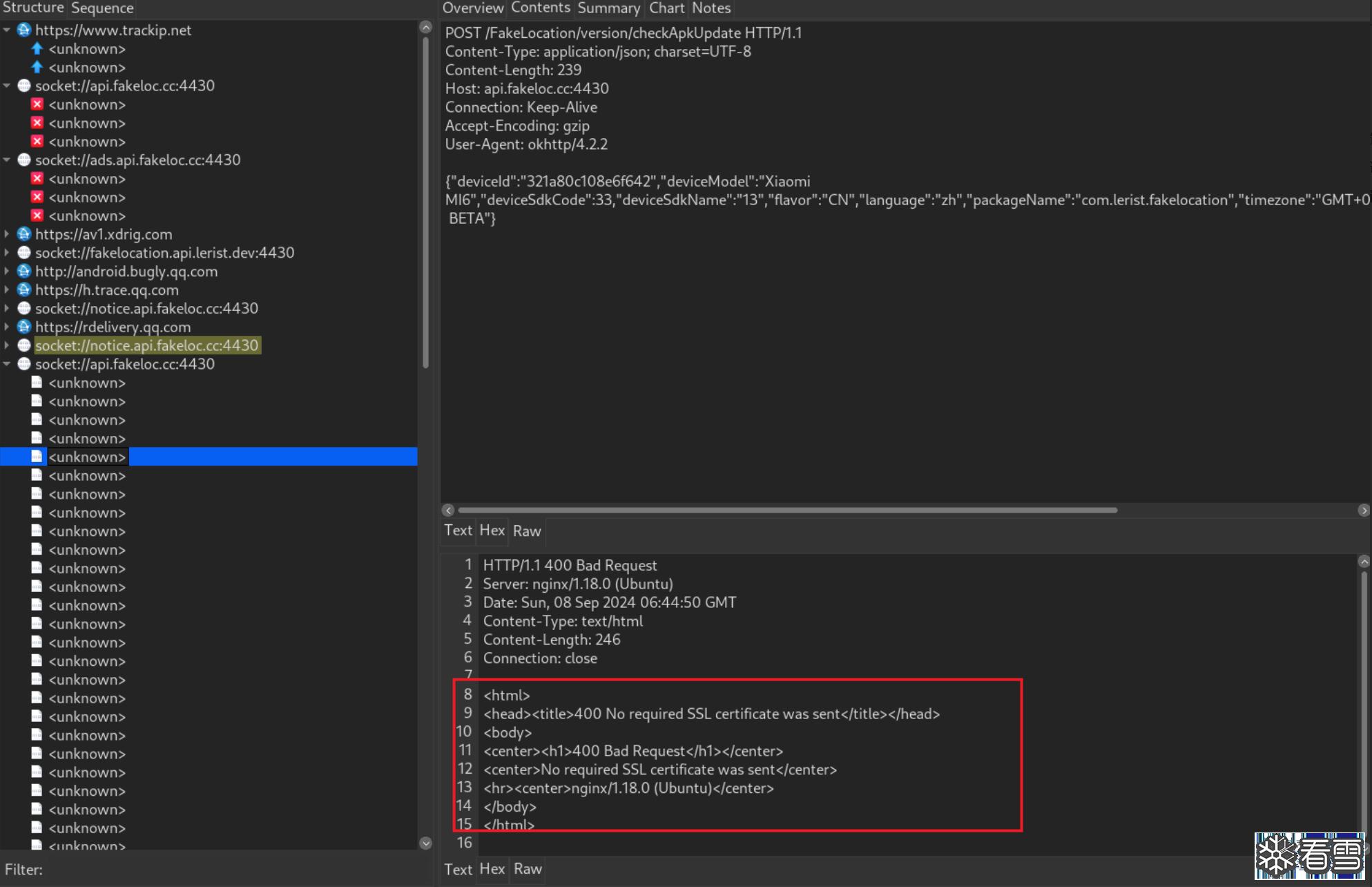Click the Content-Length: 246 response header
Image resolution: width=1372 pixels, height=887 pixels.
(552, 640)
